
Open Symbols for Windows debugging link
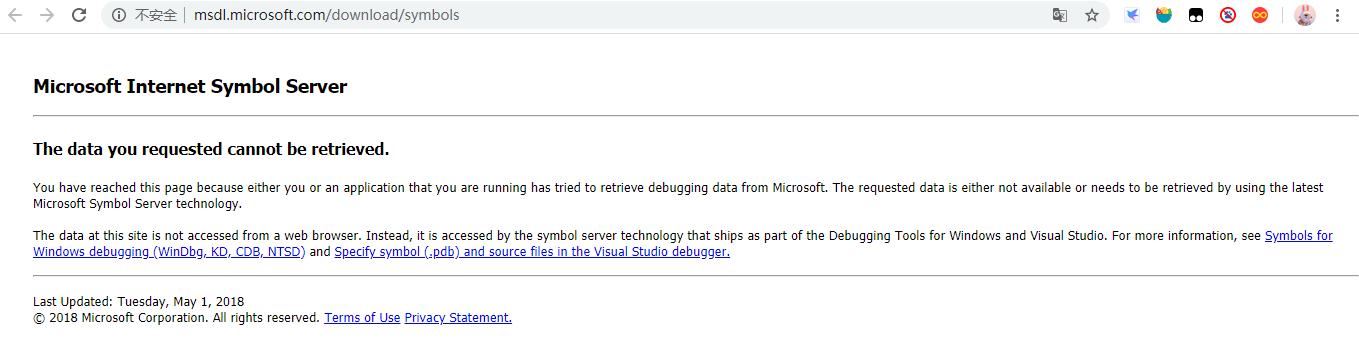(683, 244)
